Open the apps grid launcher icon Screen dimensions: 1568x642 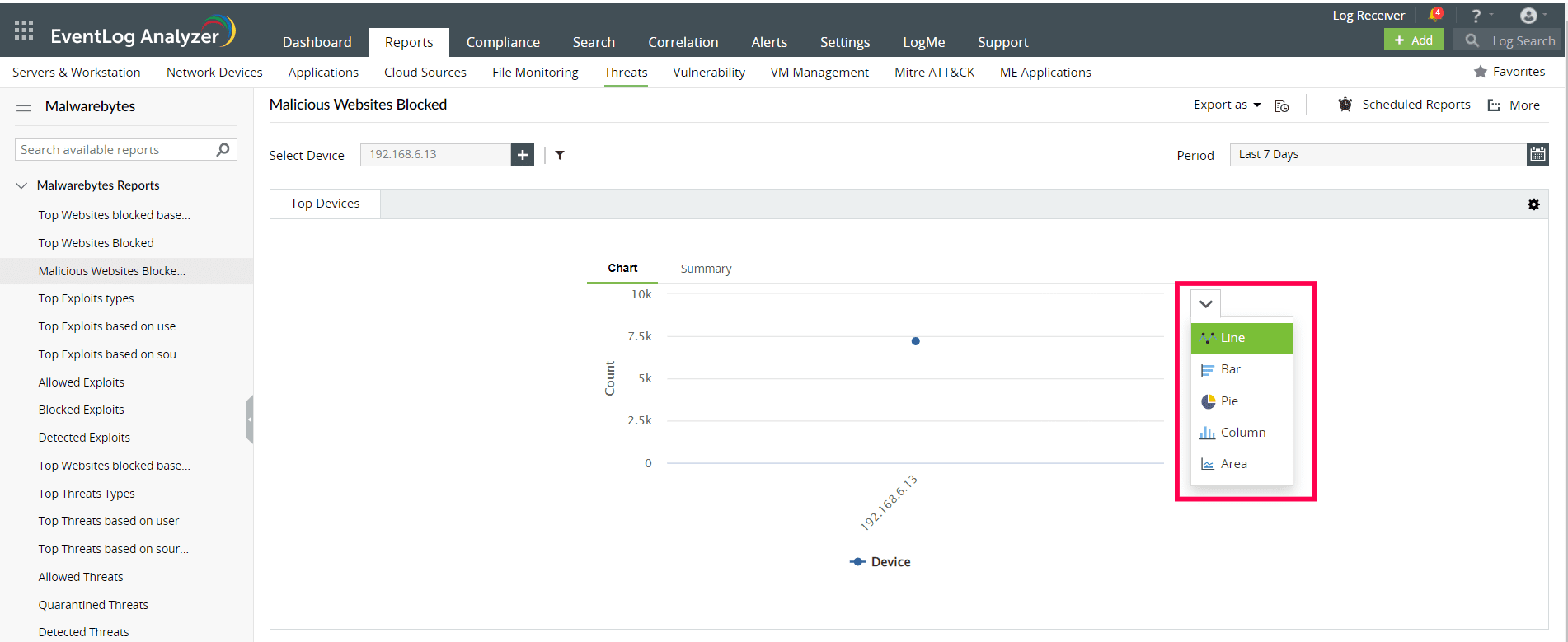[x=24, y=30]
